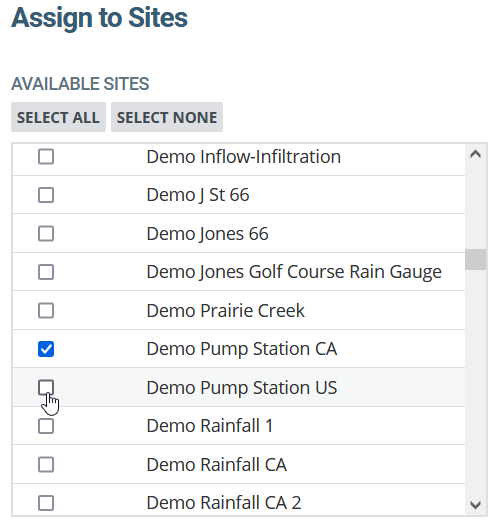Click the Demo Prairie Creek site name
This screenshot has height=528, width=500.
coord(225,310)
